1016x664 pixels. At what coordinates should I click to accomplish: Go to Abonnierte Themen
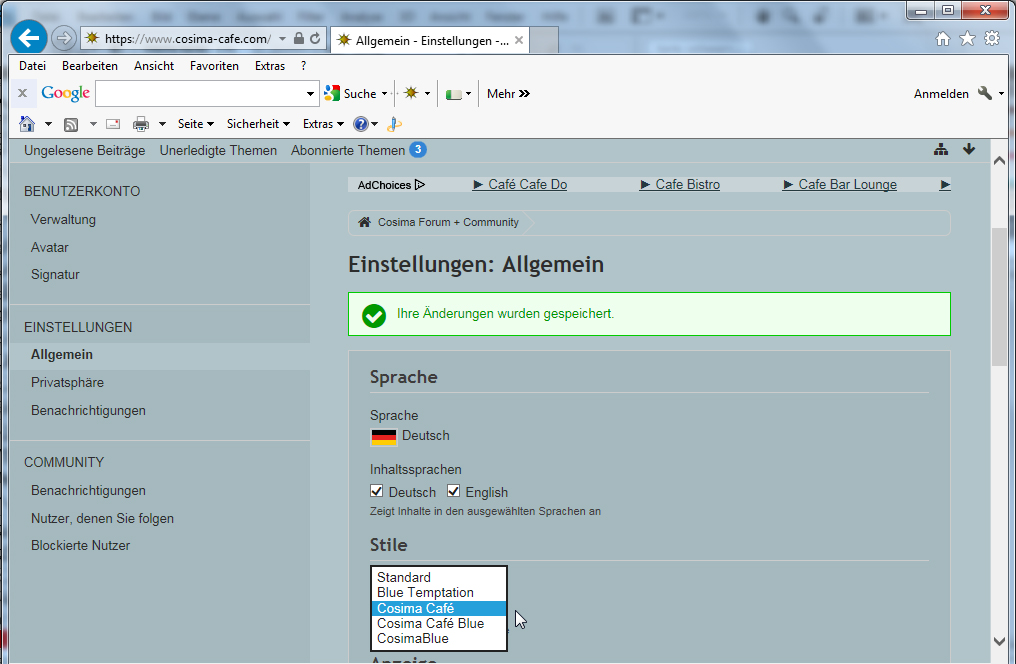pos(348,150)
